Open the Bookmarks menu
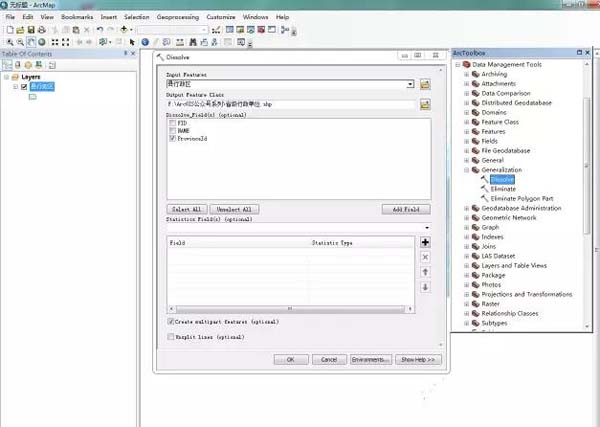Viewport: 600px width, 427px height. (x=77, y=17)
